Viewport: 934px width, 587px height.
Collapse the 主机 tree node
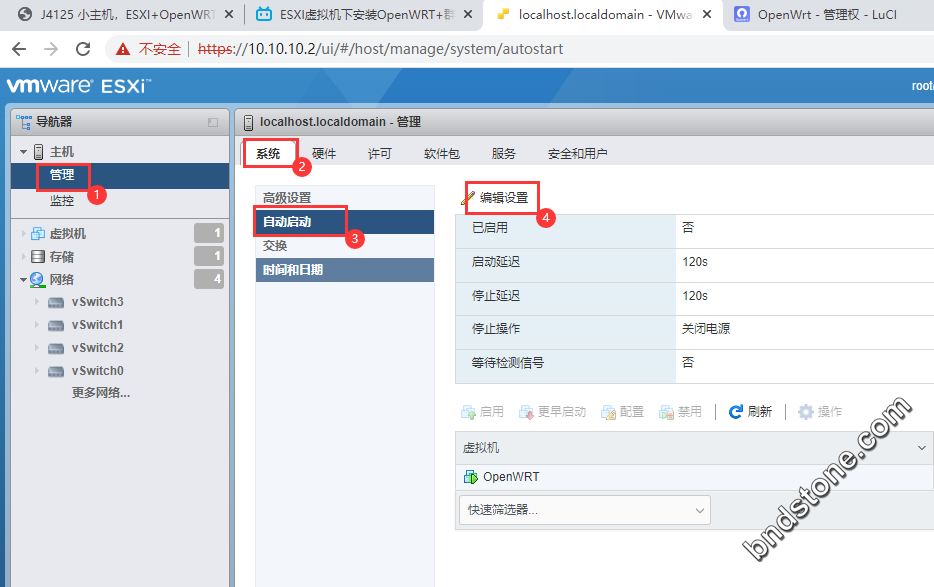pyautogui.click(x=23, y=152)
